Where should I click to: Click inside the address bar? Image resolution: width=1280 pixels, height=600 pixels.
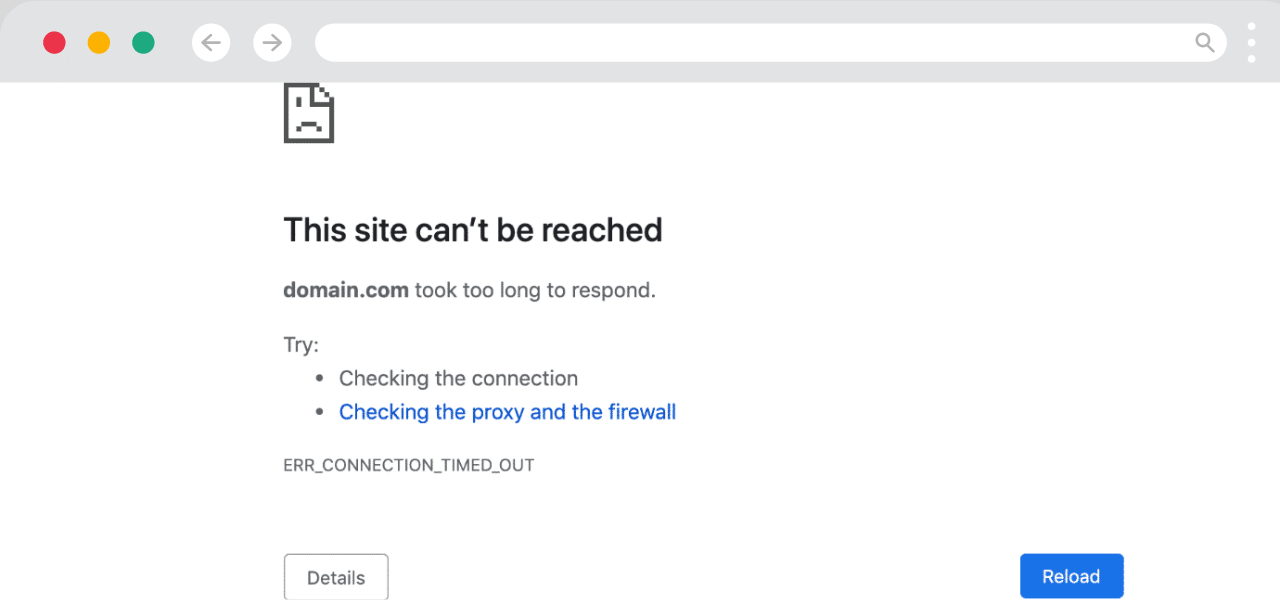[x=700, y=42]
